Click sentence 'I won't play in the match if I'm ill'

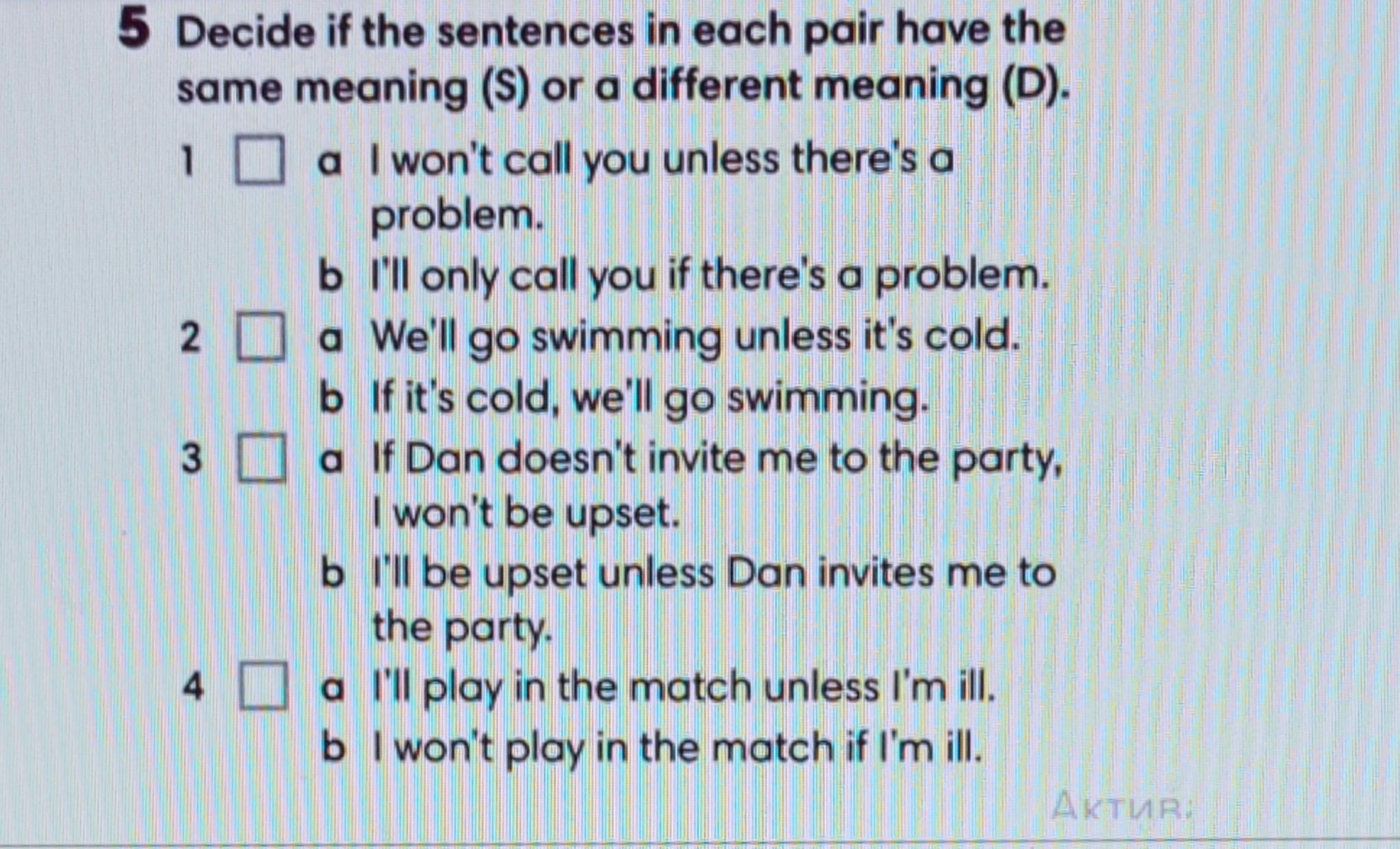pyautogui.click(x=677, y=748)
